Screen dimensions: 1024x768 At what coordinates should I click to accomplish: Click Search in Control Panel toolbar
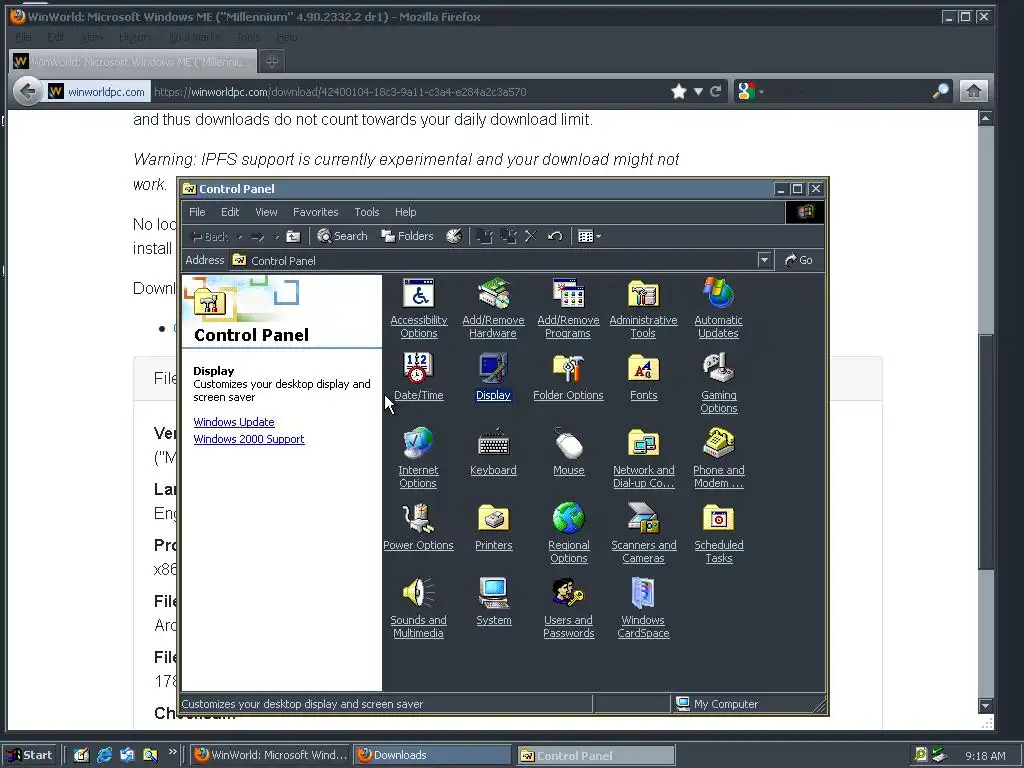[x=342, y=236]
